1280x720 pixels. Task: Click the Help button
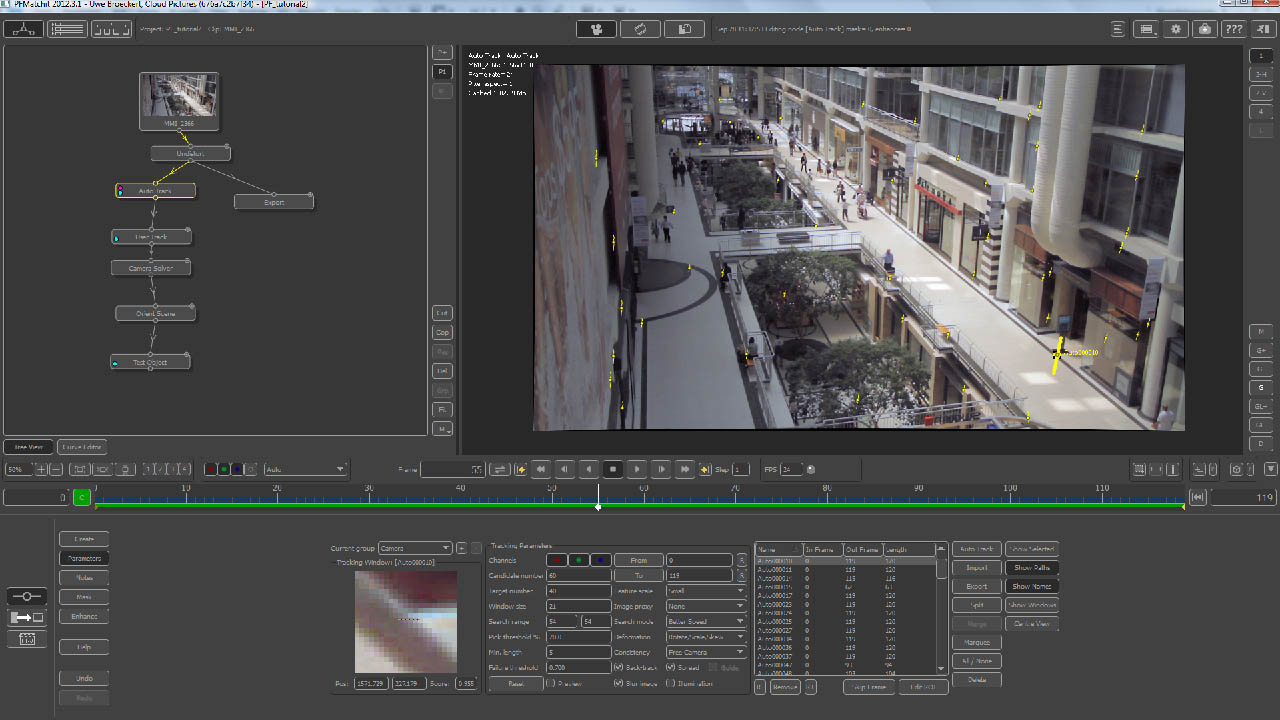84,647
